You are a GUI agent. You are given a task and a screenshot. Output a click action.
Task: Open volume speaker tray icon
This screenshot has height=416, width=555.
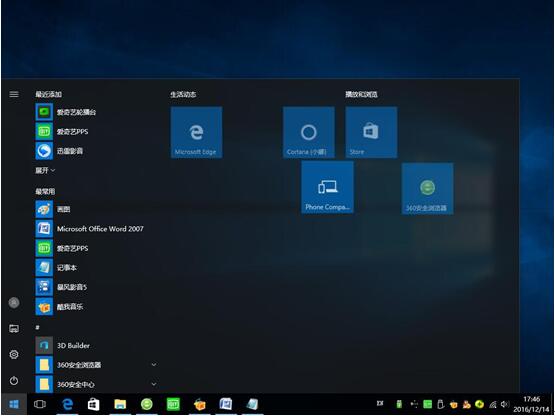click(x=505, y=404)
